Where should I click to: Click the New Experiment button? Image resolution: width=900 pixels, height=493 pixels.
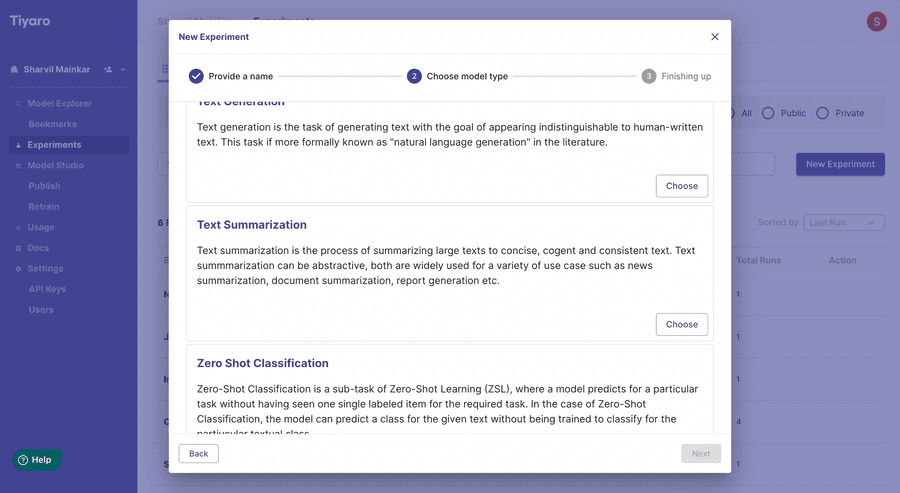[x=840, y=164]
